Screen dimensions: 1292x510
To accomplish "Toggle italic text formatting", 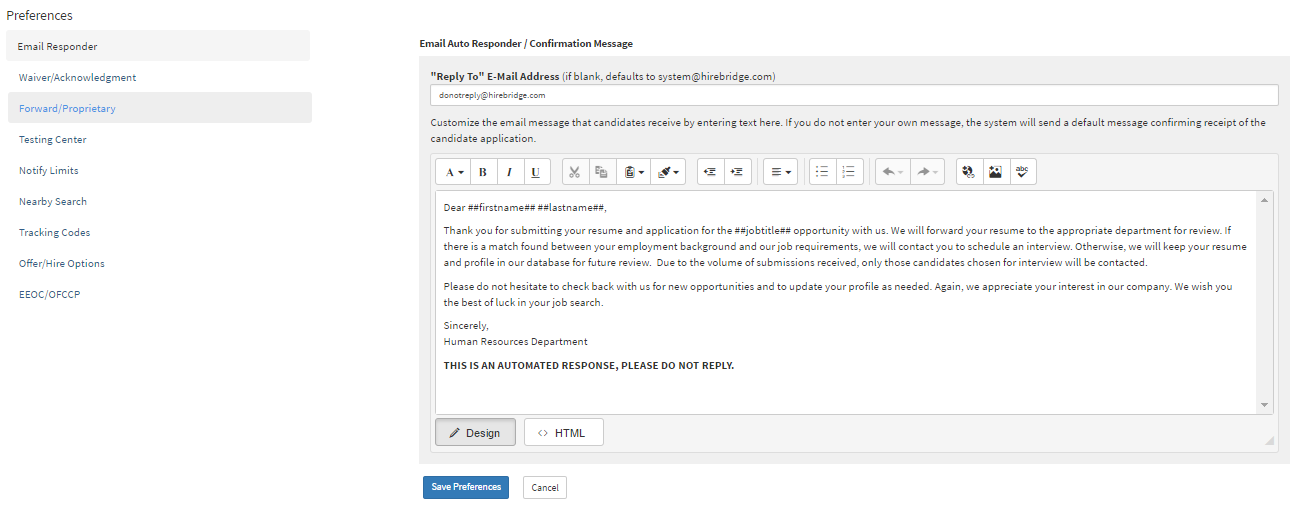I will (510, 172).
